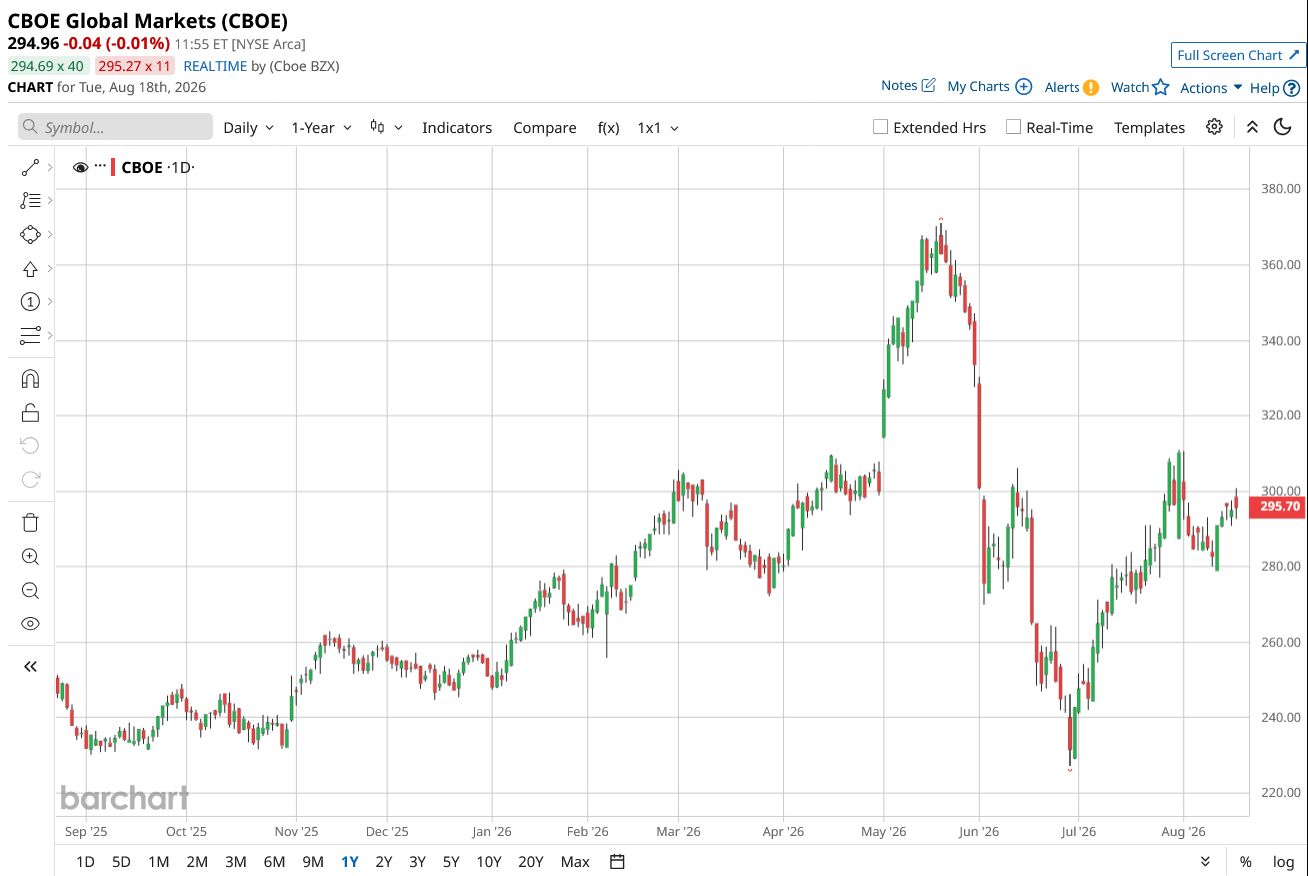Screen dimensions: 1308x876
Task: Open the date range calendar picker
Action: (x=617, y=862)
